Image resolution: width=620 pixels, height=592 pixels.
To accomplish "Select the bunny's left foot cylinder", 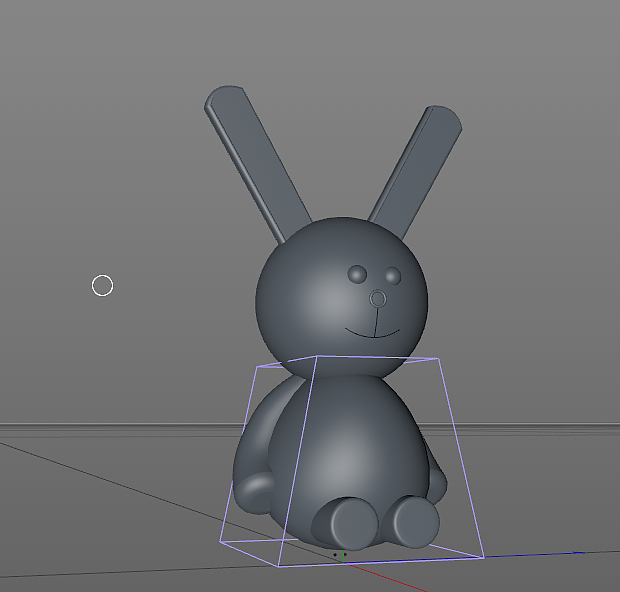I will pos(354,524).
